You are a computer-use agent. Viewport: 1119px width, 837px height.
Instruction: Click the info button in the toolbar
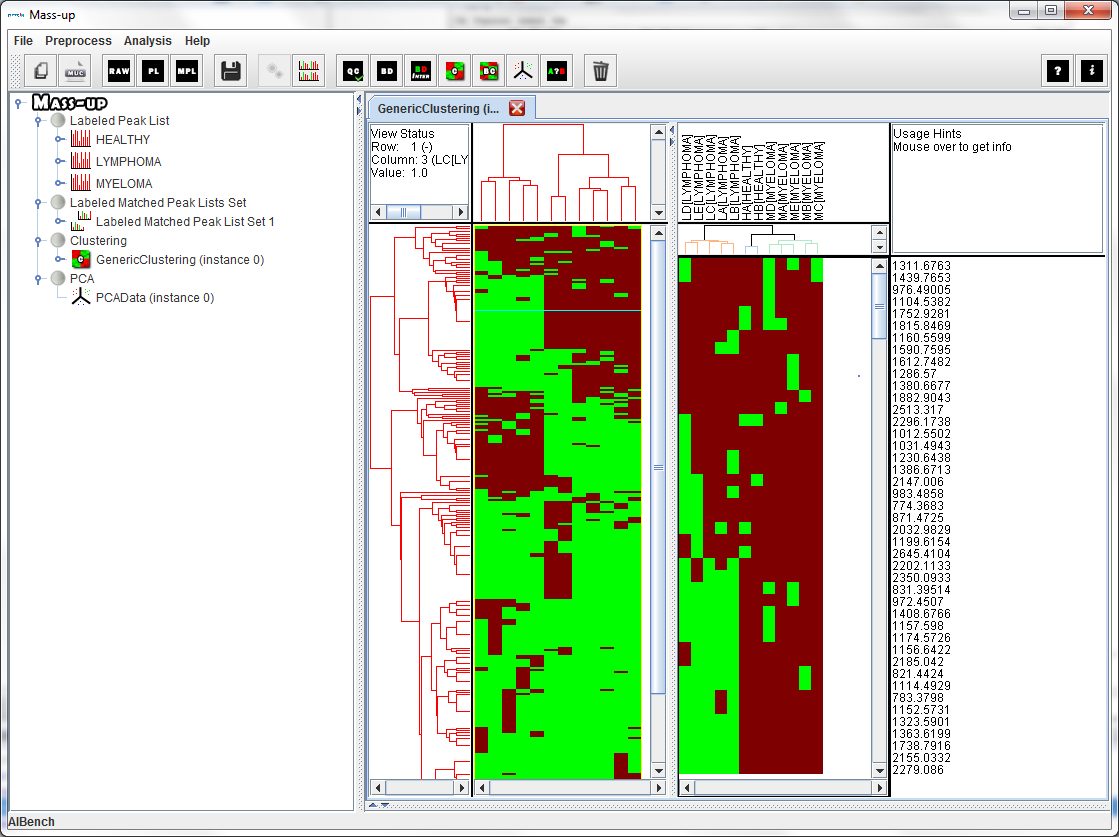coord(1090,70)
